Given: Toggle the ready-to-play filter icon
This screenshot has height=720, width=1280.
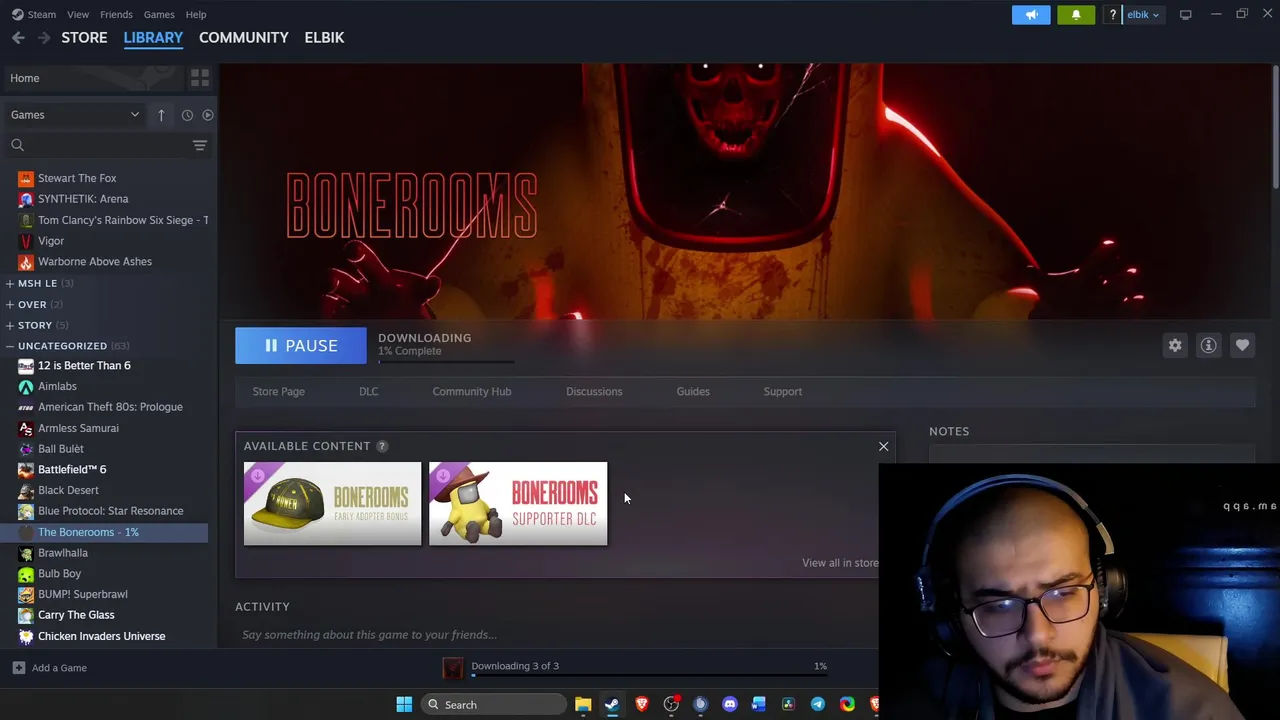Looking at the screenshot, I should [208, 115].
